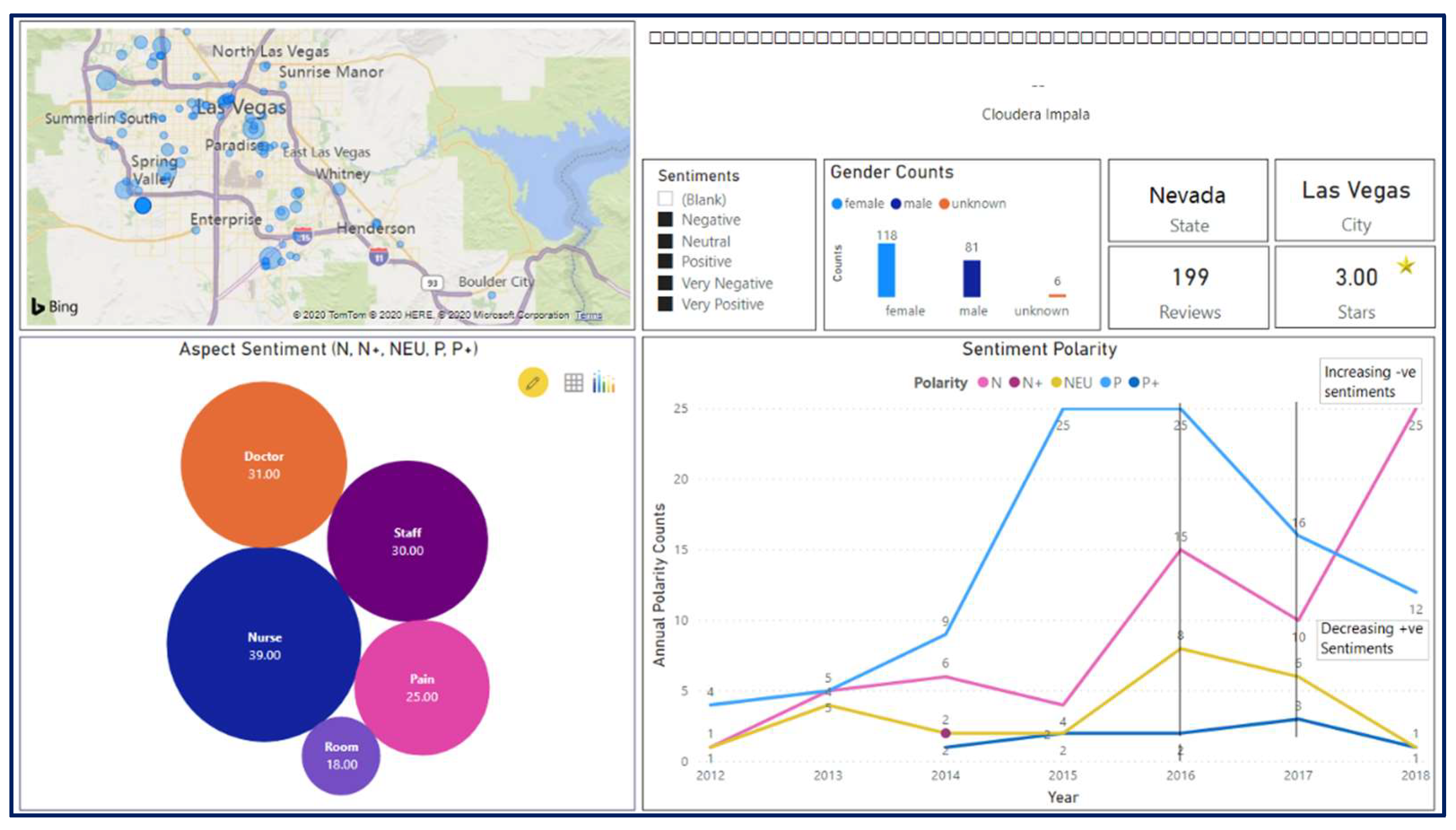Screen dimensions: 1456x830
Task: Click the Bing logo on the map
Action: coord(55,307)
